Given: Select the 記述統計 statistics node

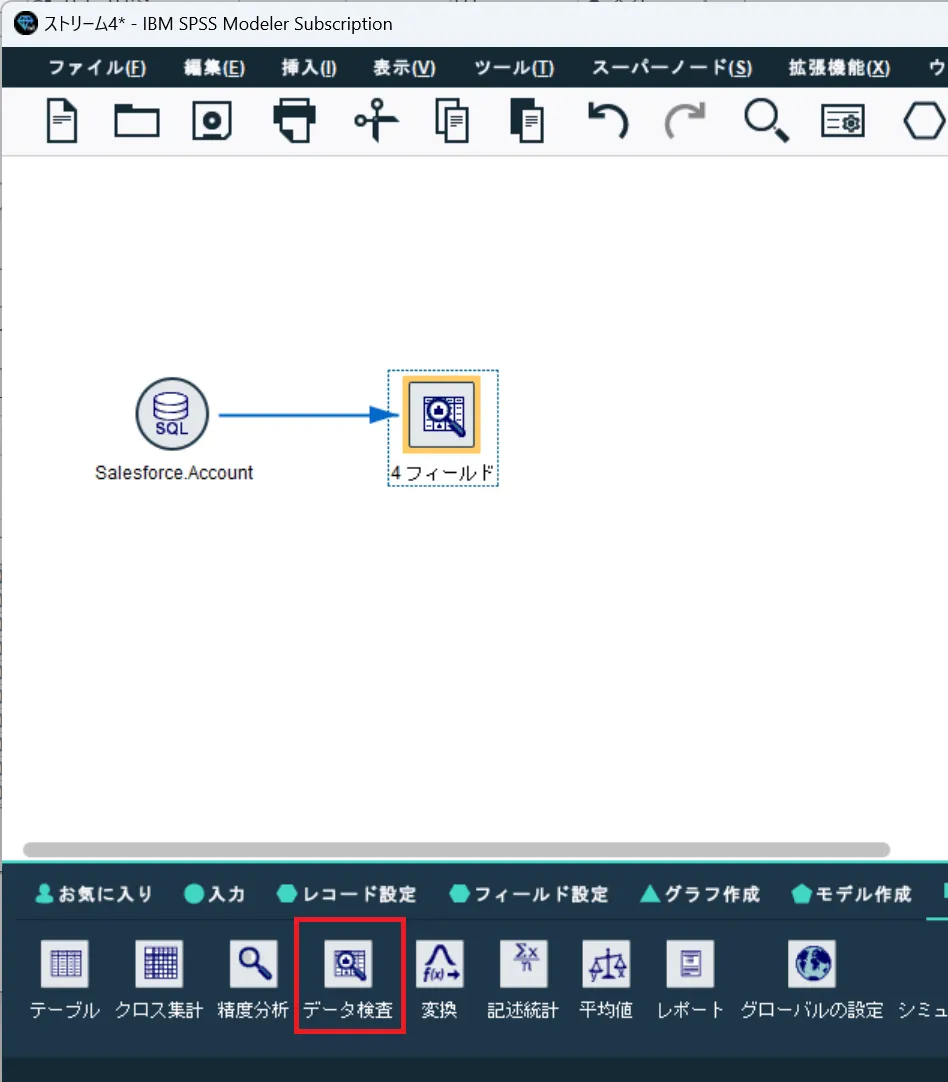Looking at the screenshot, I should [x=523, y=977].
